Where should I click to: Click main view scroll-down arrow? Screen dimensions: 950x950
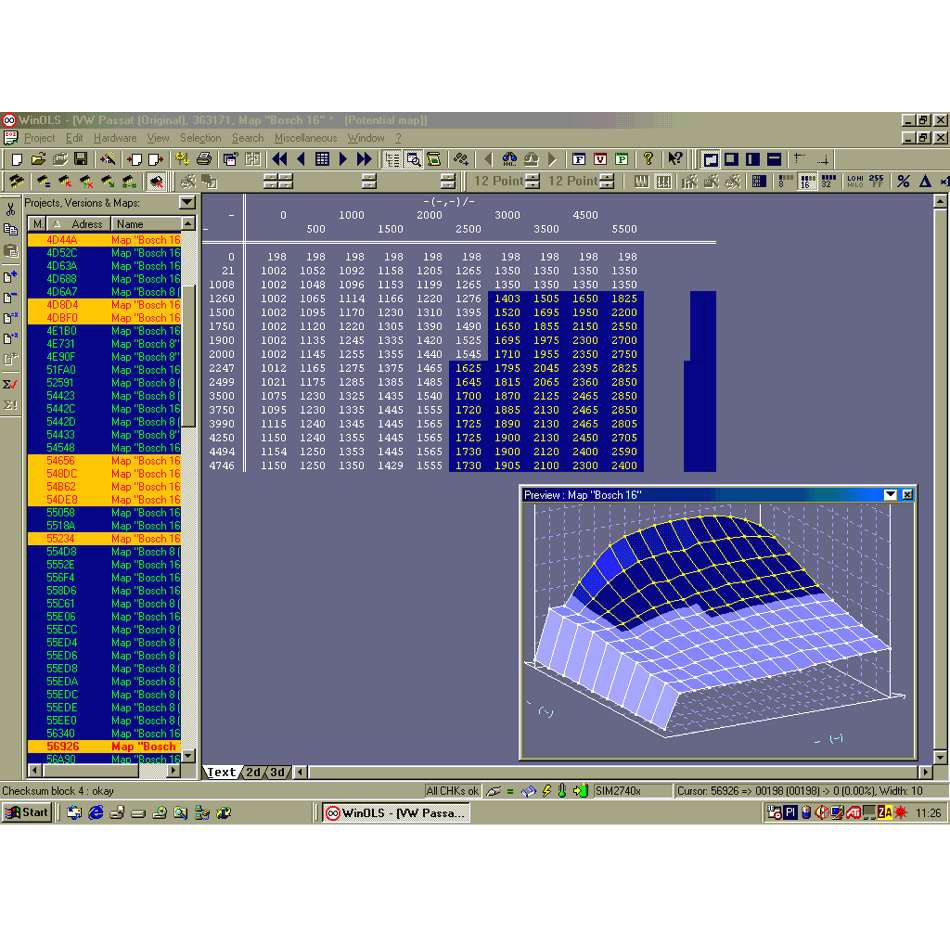click(940, 757)
